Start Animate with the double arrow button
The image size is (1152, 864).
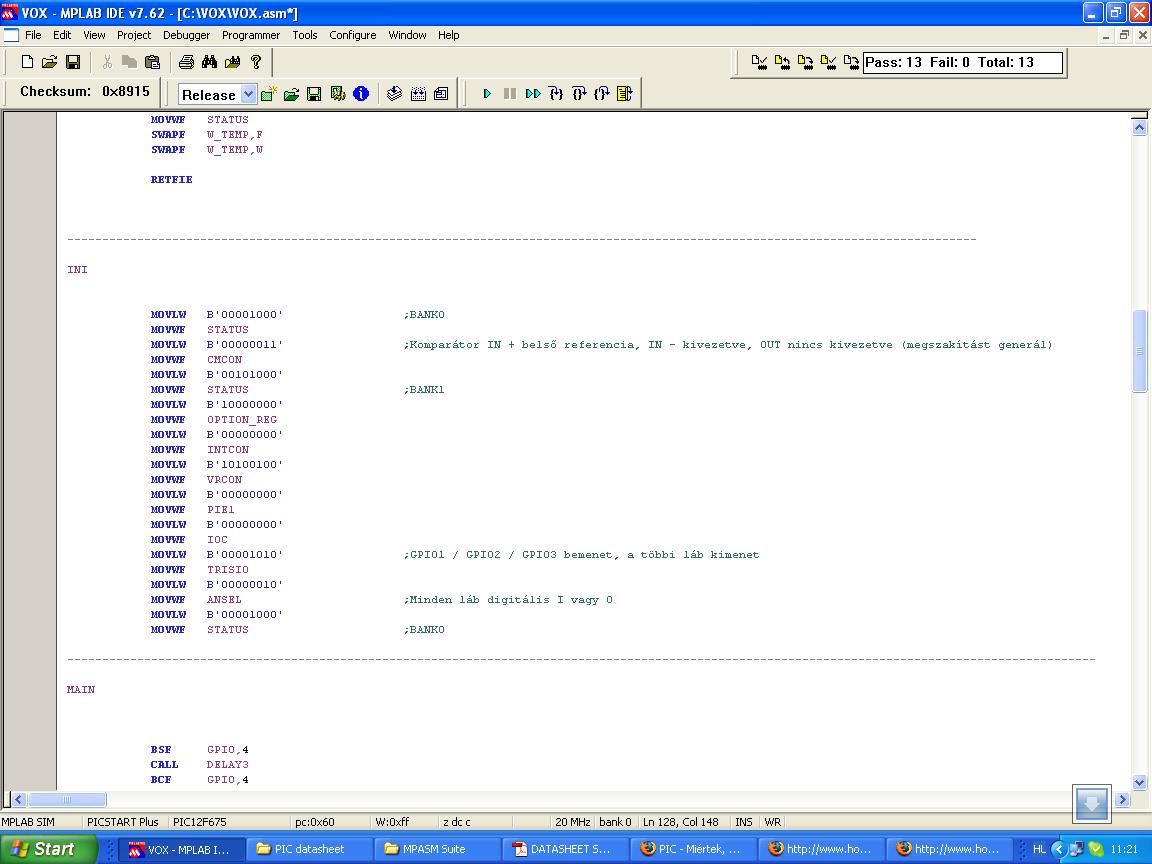tap(533, 93)
